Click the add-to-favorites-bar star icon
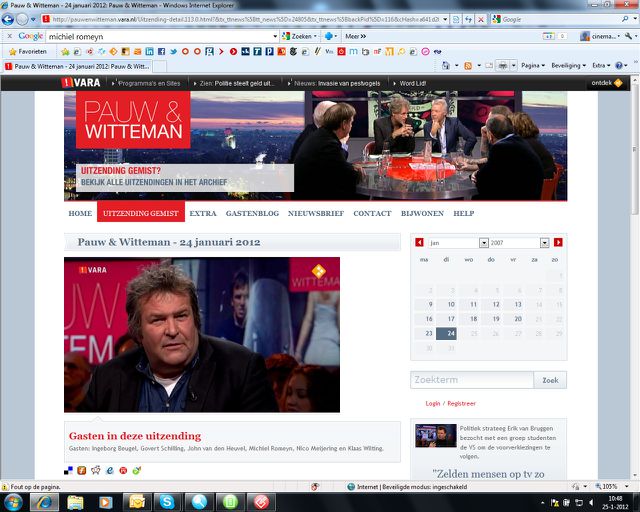 coord(65,51)
